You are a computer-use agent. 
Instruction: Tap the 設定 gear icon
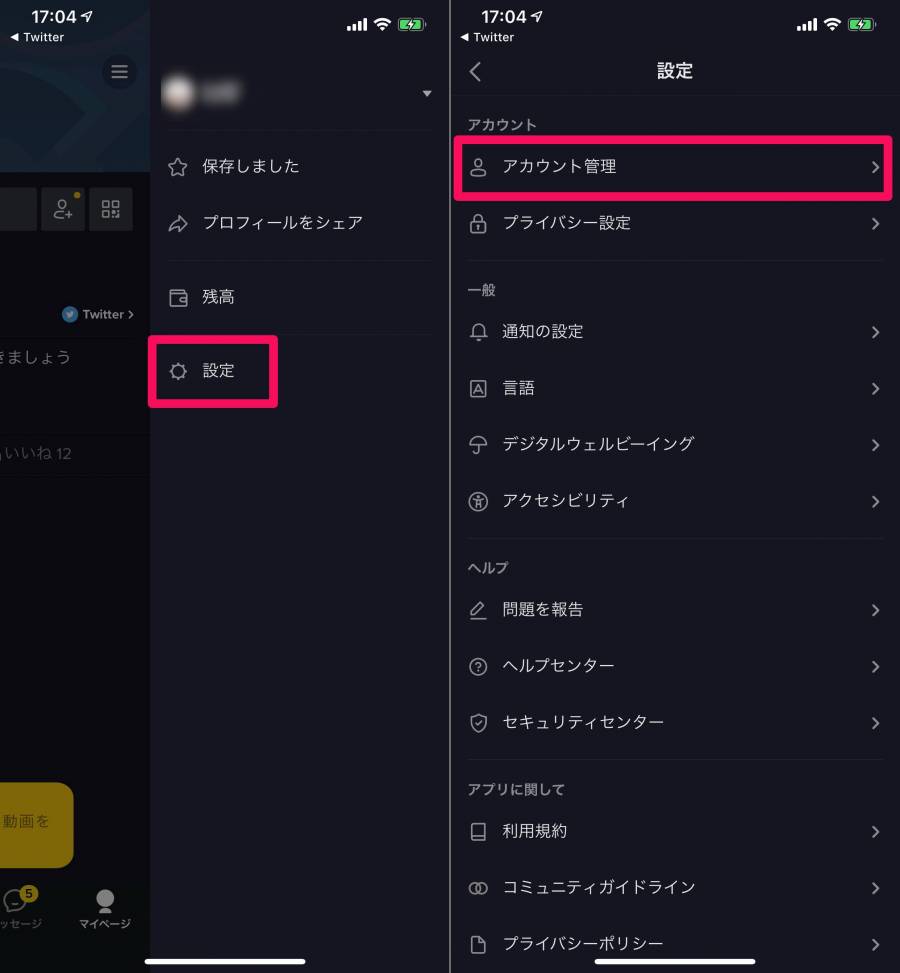coord(178,371)
